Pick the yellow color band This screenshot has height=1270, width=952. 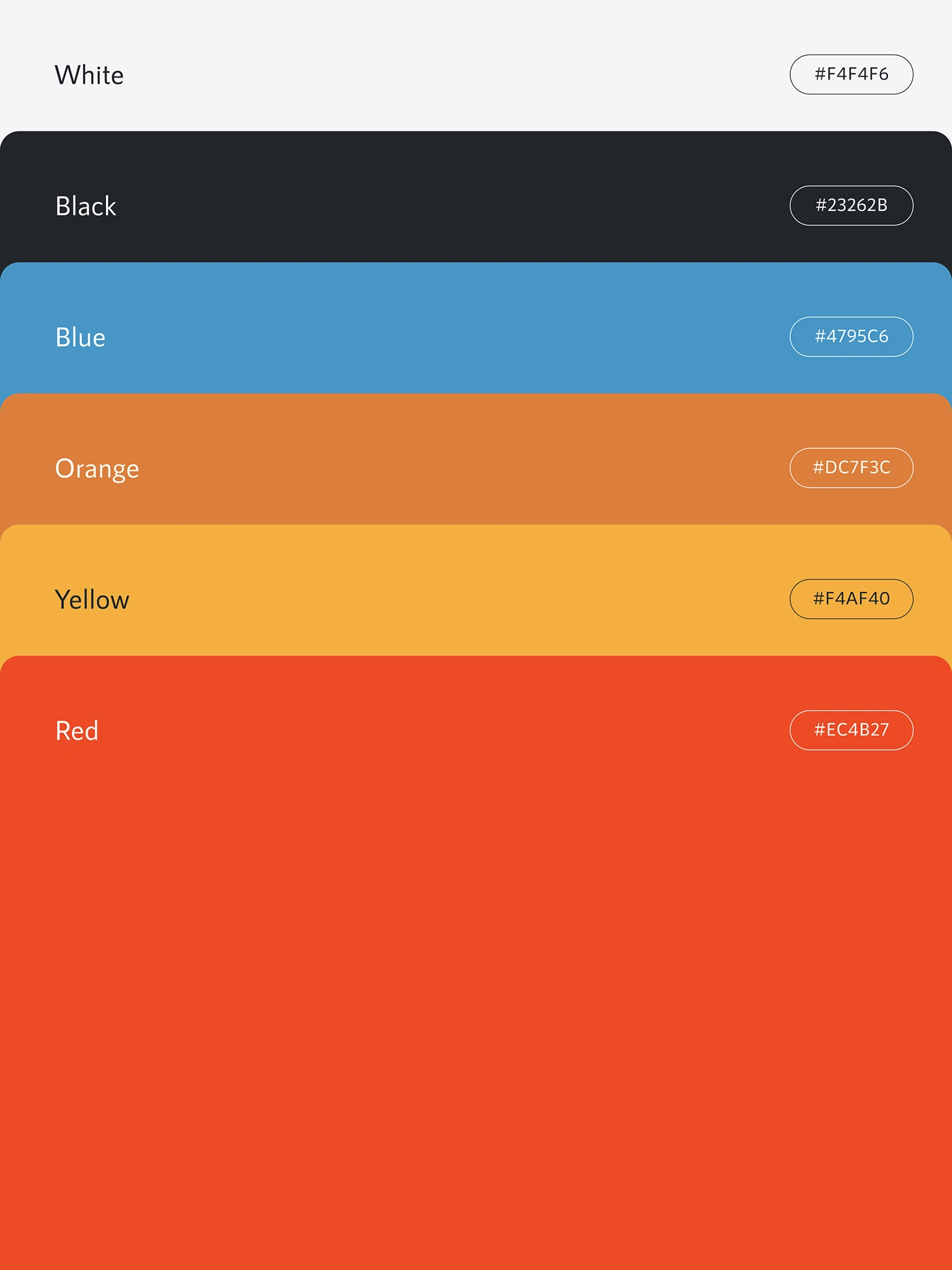[442, 599]
